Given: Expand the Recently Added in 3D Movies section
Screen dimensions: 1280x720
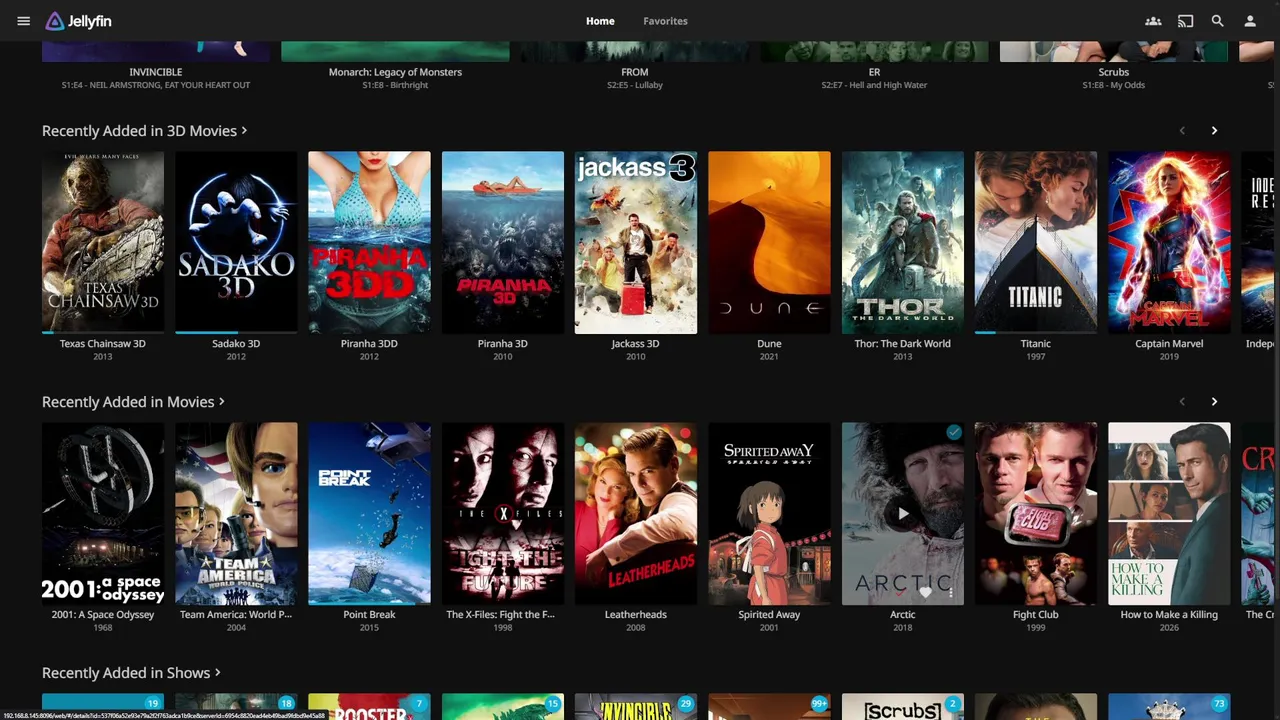Looking at the screenshot, I should pos(144,131).
